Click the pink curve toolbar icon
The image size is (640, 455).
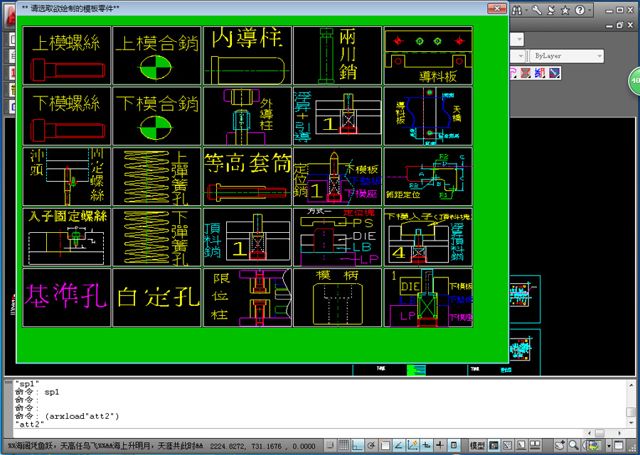pos(513,73)
